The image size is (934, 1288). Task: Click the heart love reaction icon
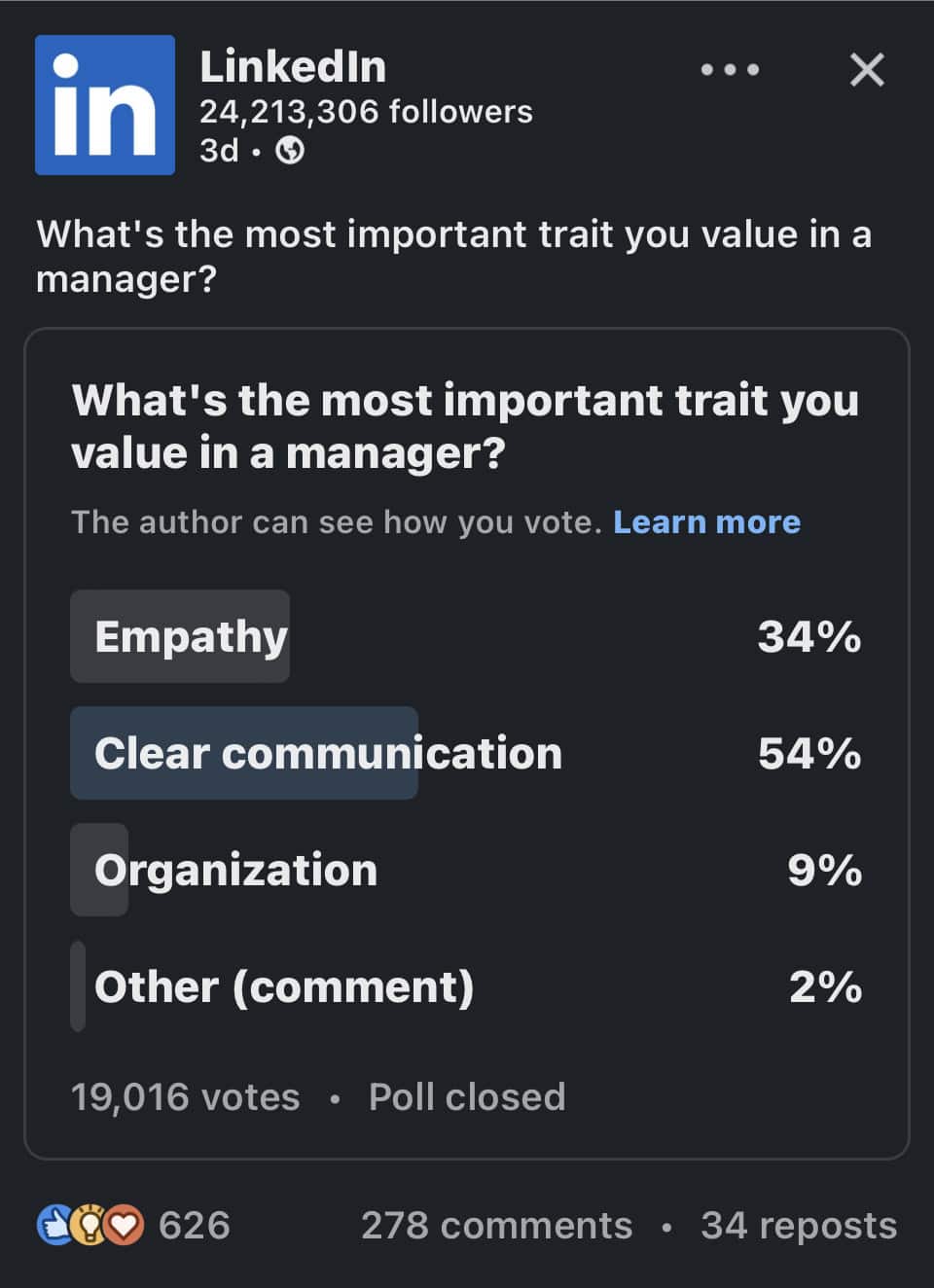124,1226
